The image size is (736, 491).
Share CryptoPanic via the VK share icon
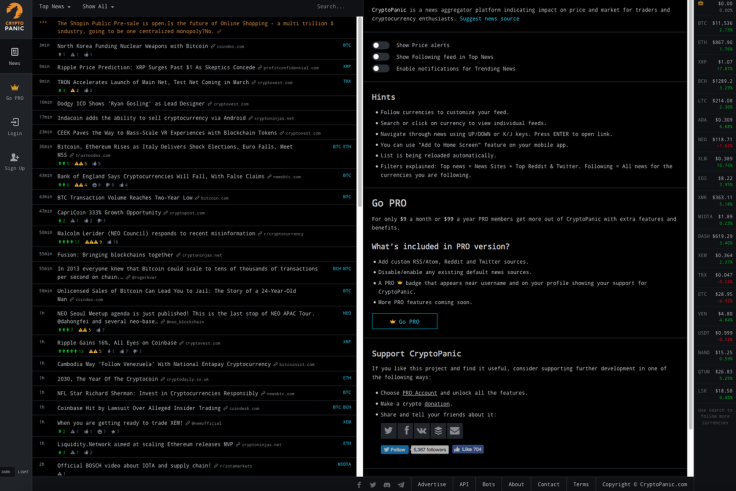point(422,430)
